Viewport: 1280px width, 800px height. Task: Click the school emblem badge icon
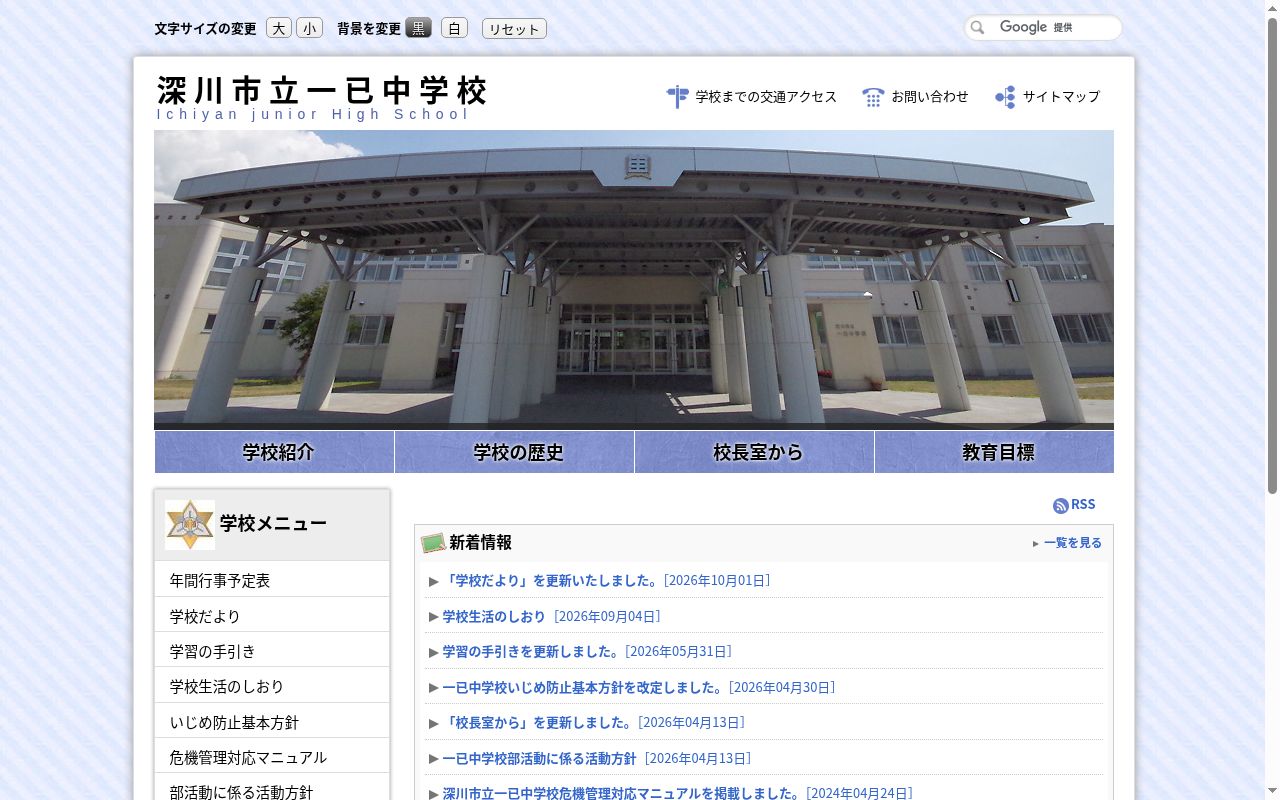coord(190,525)
